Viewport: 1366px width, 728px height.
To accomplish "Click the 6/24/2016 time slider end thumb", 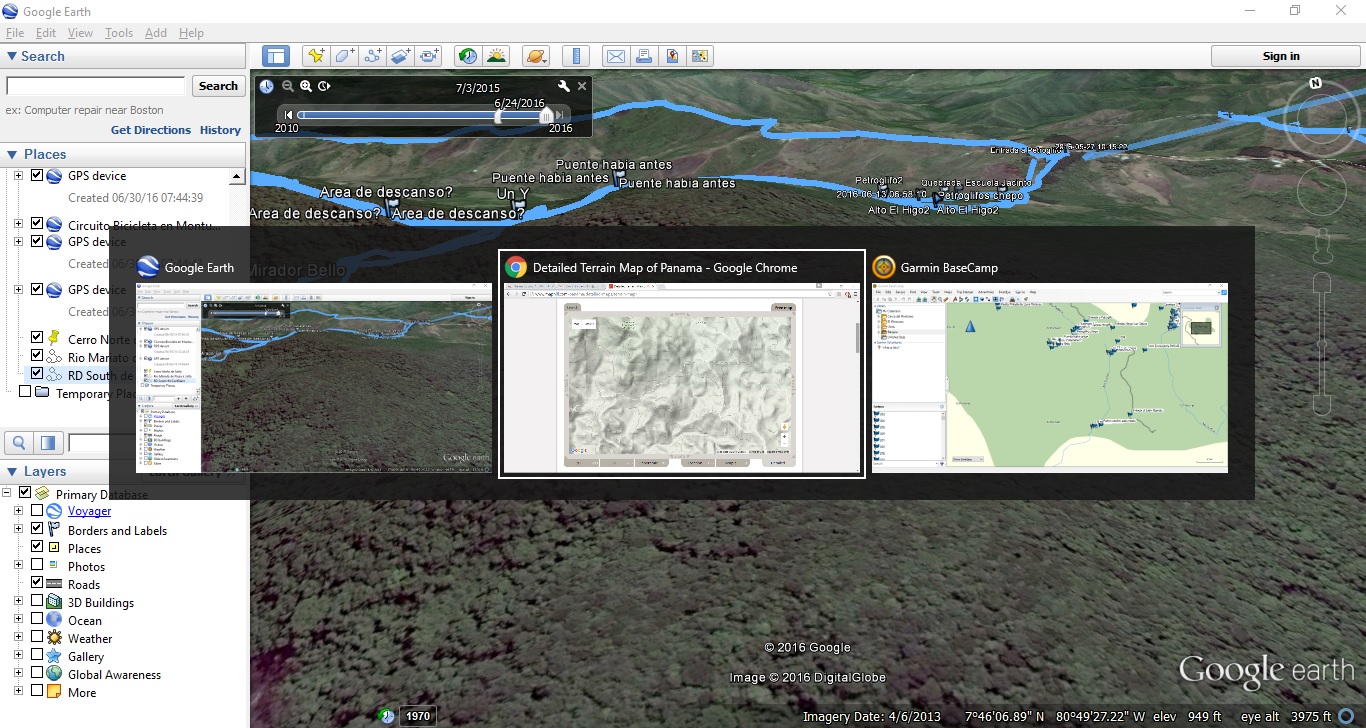I will click(546, 115).
